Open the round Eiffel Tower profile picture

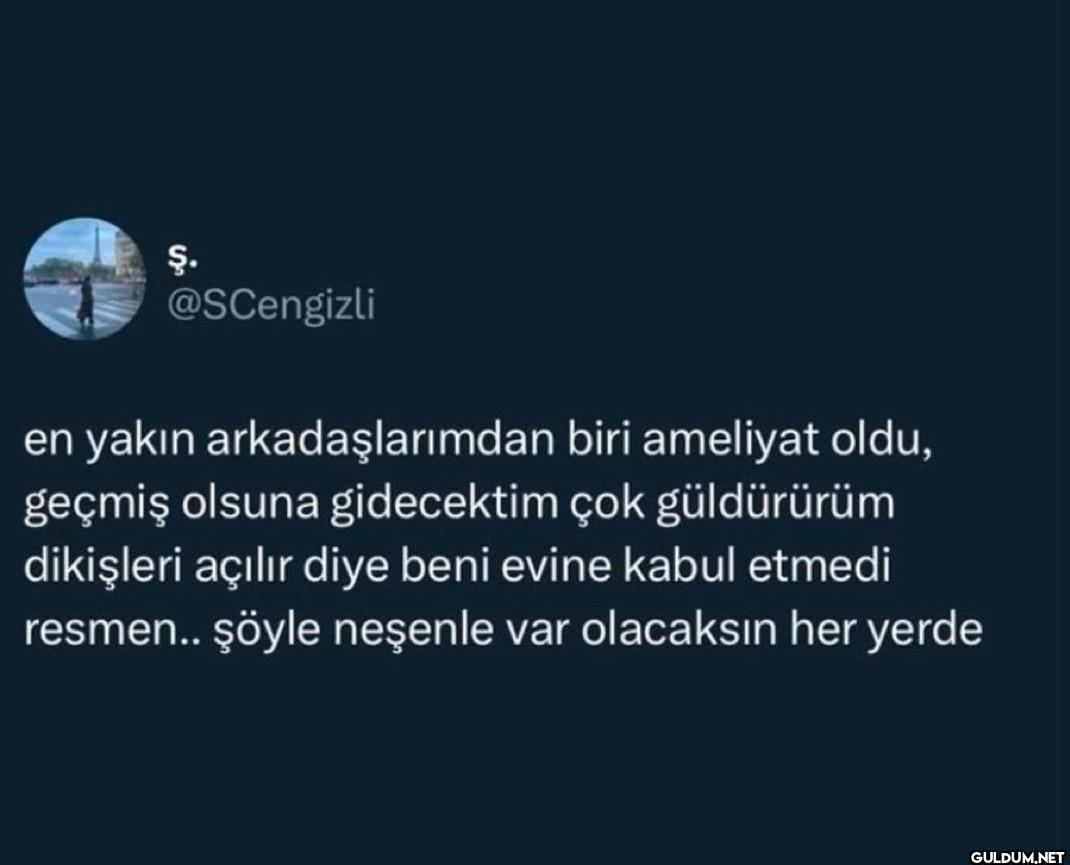[85, 278]
